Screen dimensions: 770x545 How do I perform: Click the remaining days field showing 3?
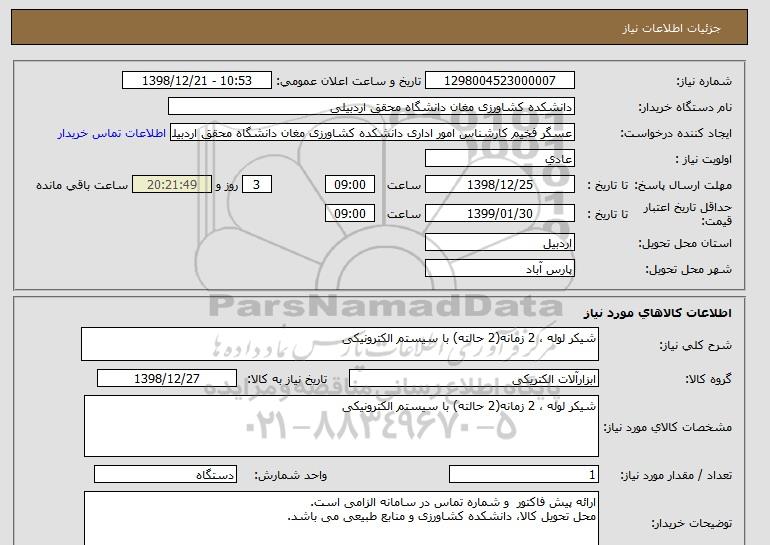click(x=256, y=185)
